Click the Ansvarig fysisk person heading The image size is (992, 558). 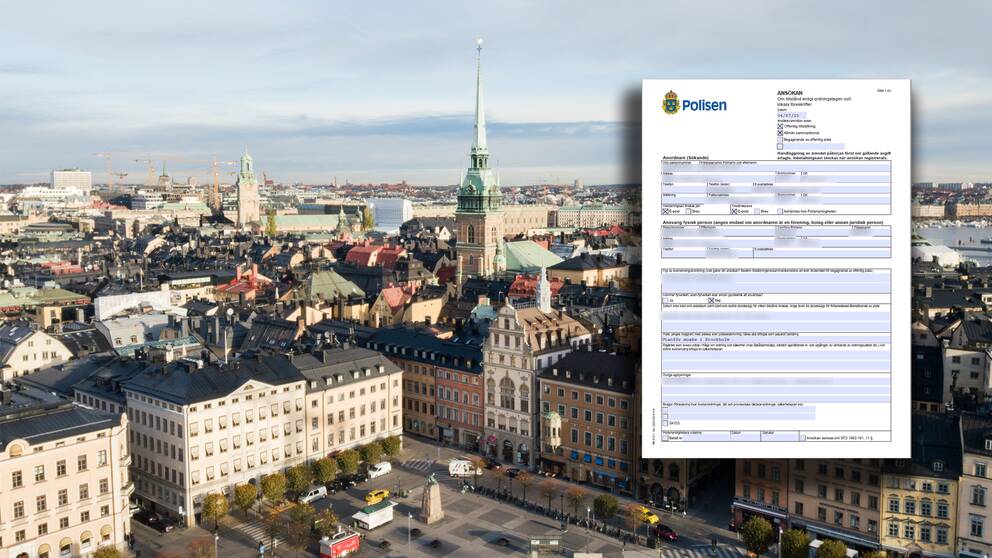(x=772, y=222)
